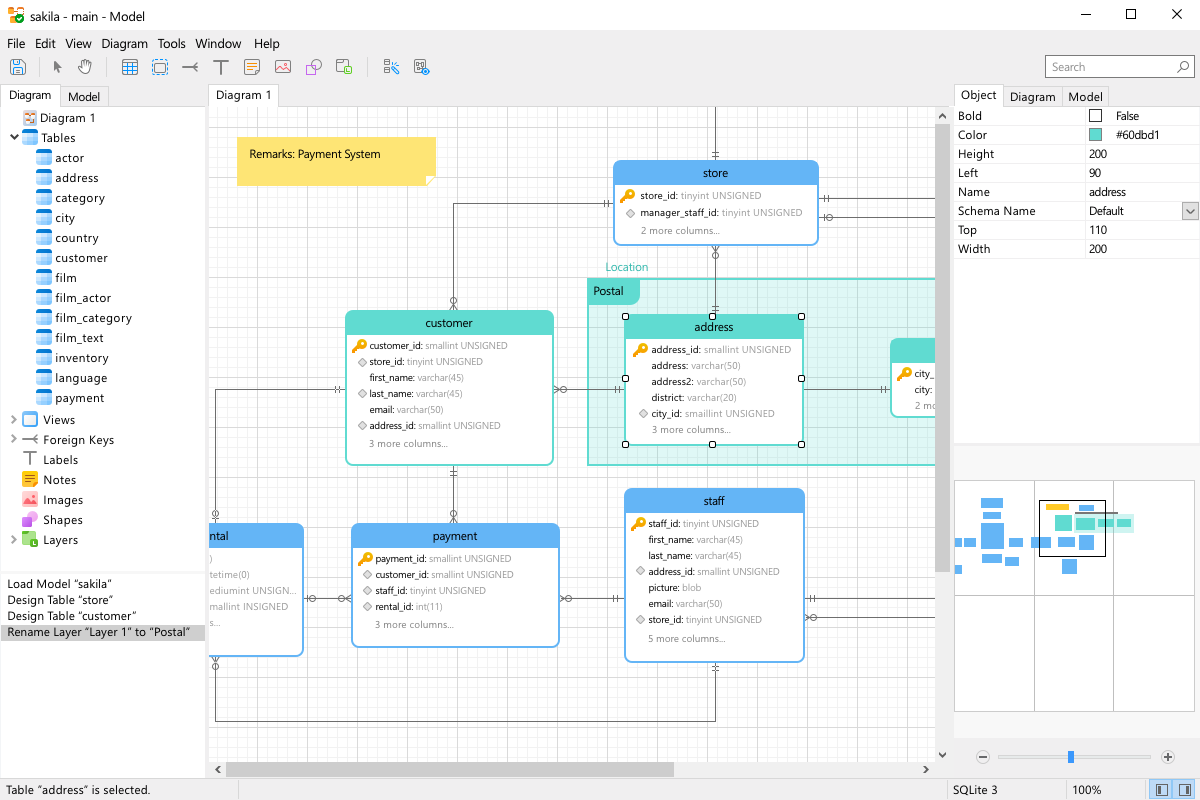
Task: Toggle the Bold checkbox
Action: pos(1095,116)
